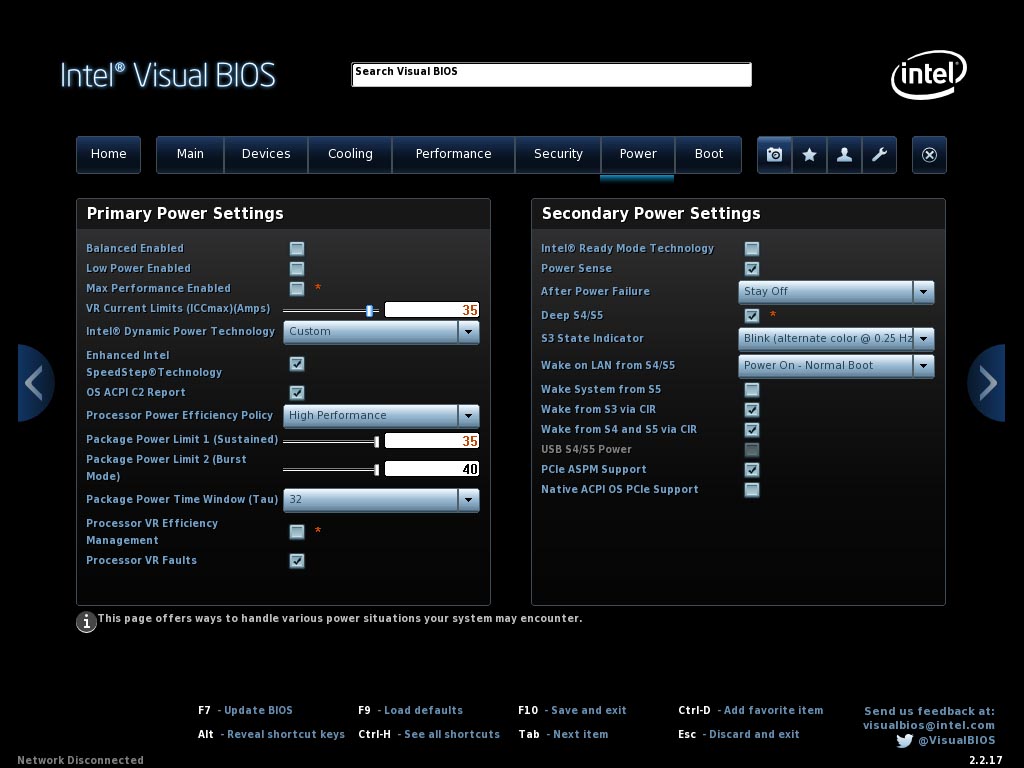Click the camera screenshot icon

[x=775, y=155]
